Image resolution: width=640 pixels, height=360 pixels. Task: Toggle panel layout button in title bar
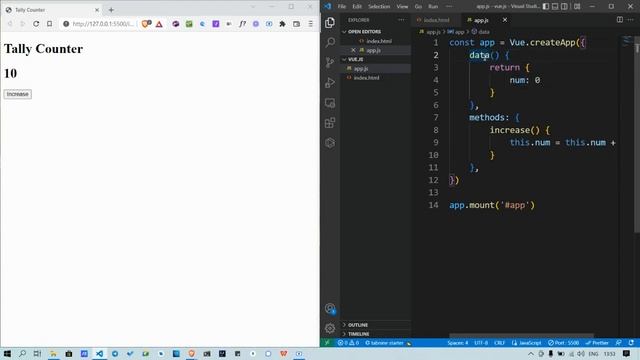point(555,7)
